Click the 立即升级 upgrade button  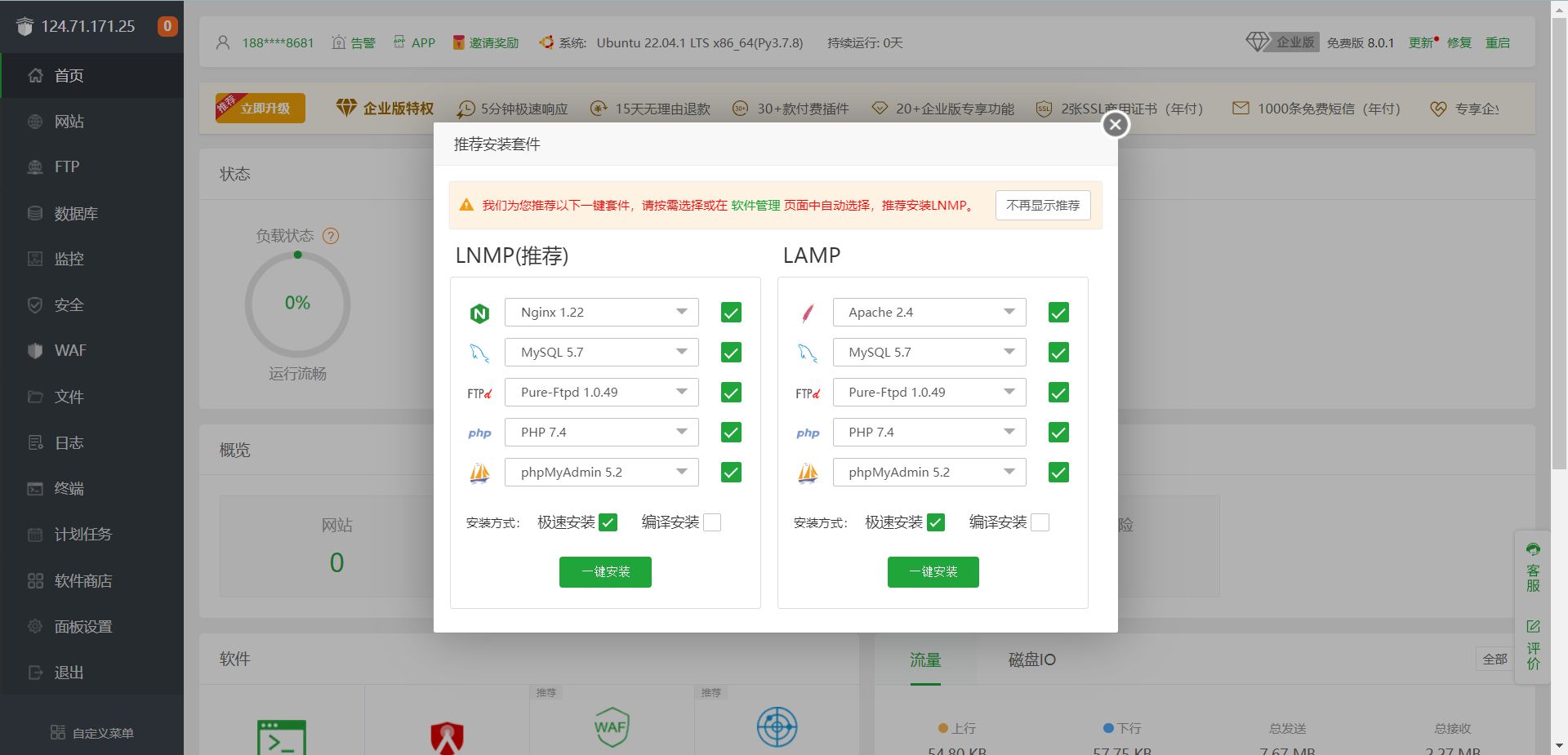[x=261, y=108]
